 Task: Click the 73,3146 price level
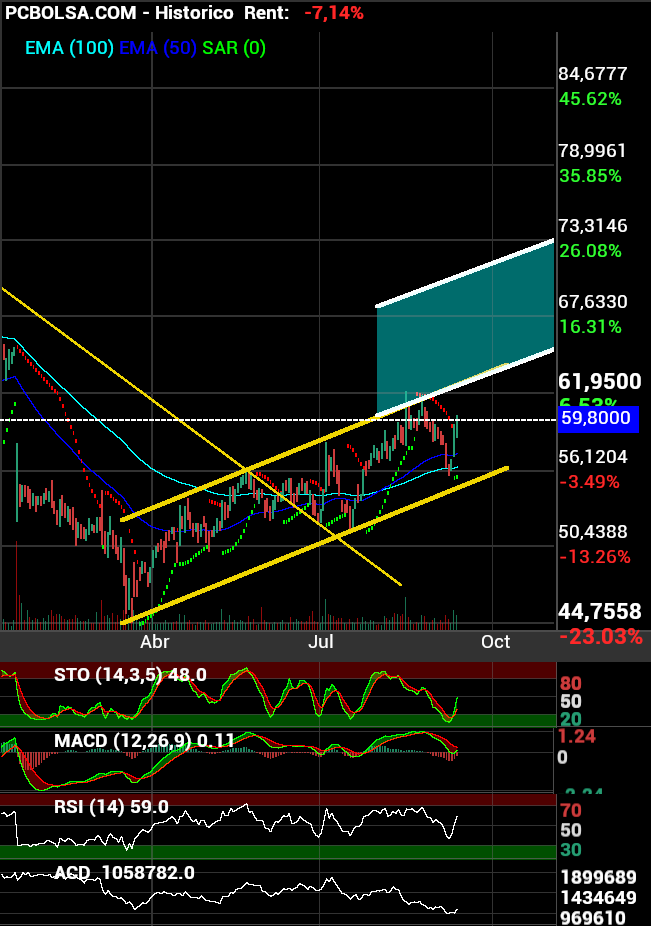593,226
